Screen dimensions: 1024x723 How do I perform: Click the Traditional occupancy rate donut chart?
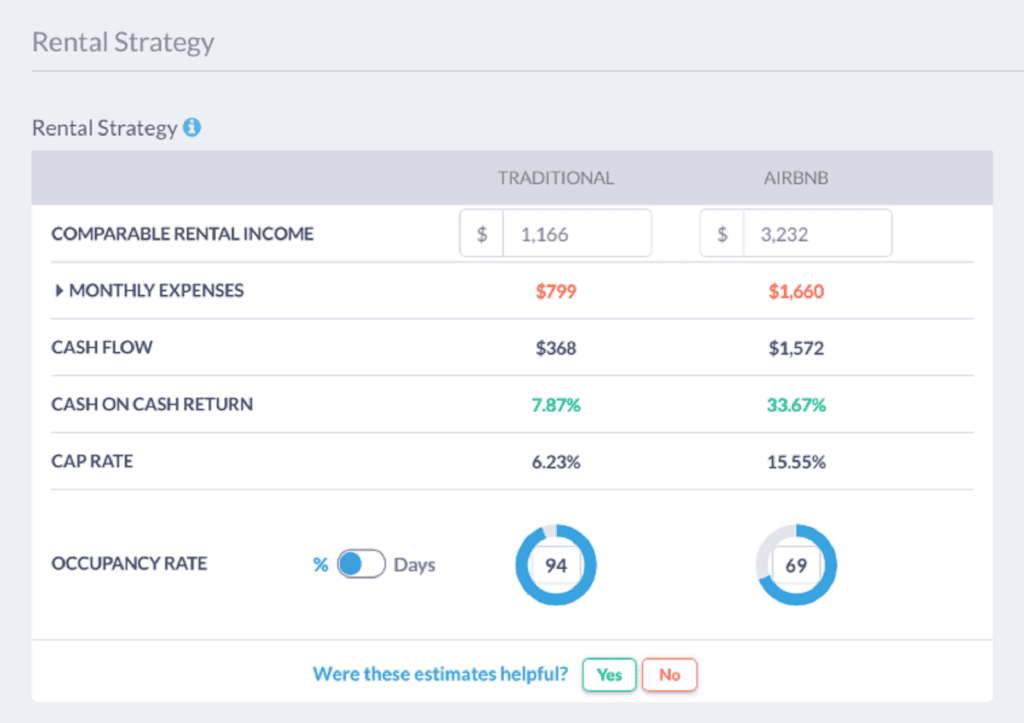556,564
